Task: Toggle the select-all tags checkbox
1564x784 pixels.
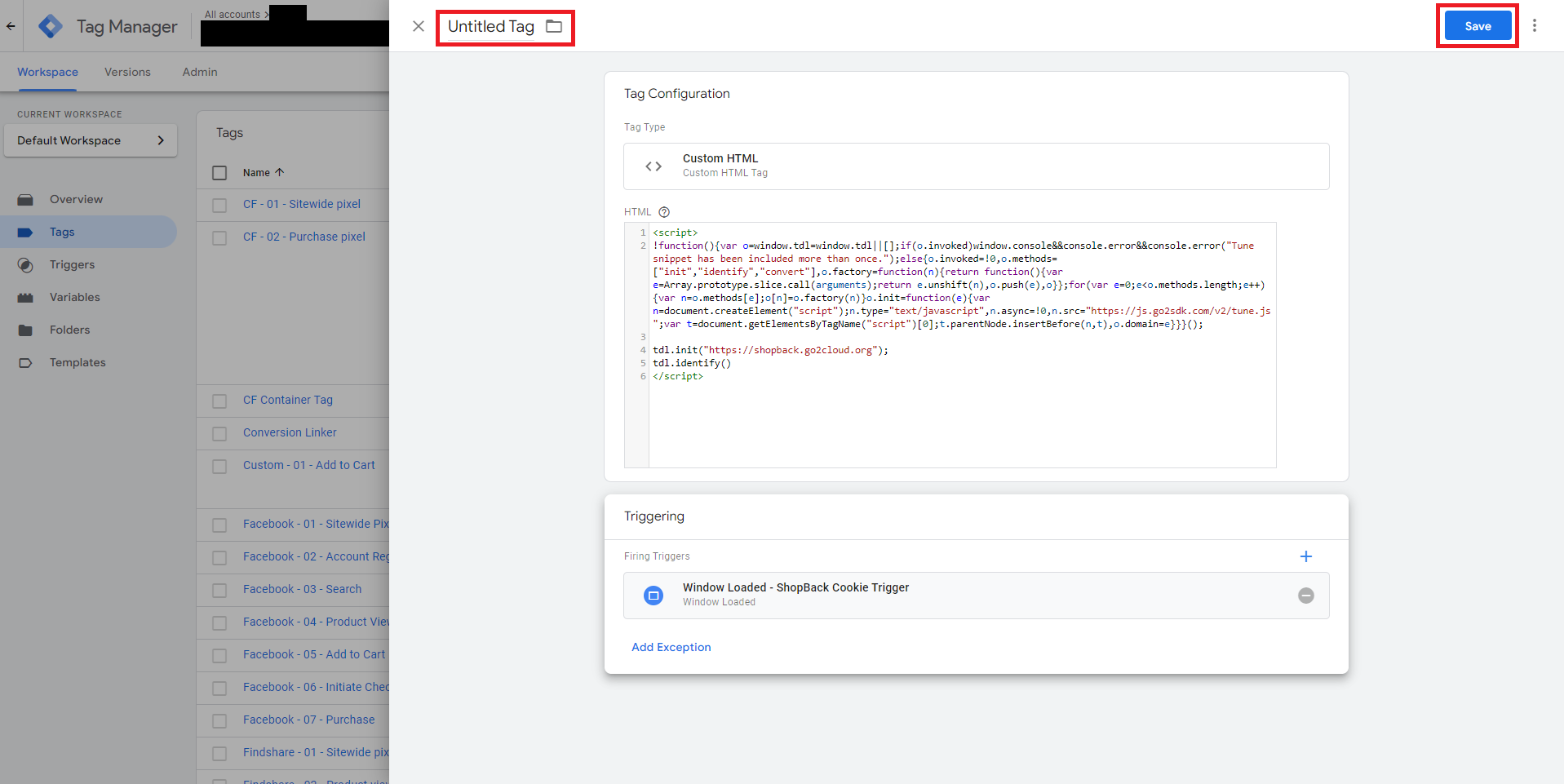Action: (x=219, y=173)
